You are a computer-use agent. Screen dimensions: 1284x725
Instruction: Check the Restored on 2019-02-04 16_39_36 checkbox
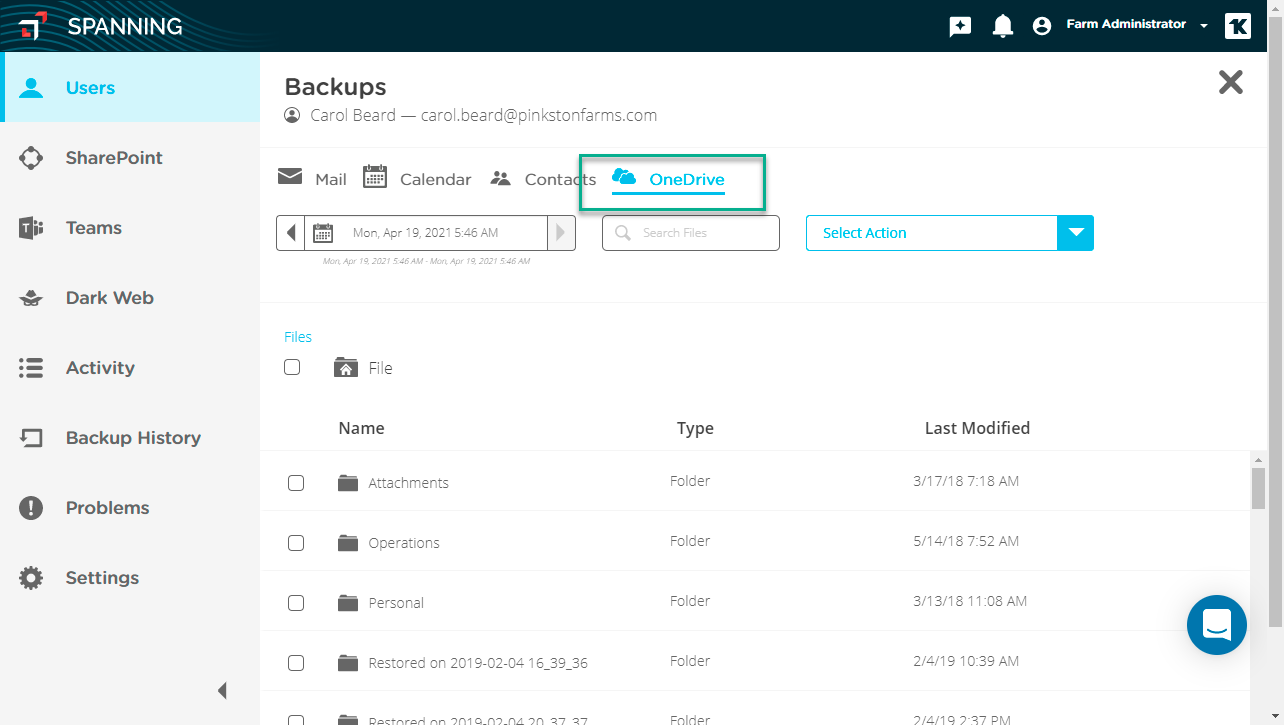click(296, 663)
